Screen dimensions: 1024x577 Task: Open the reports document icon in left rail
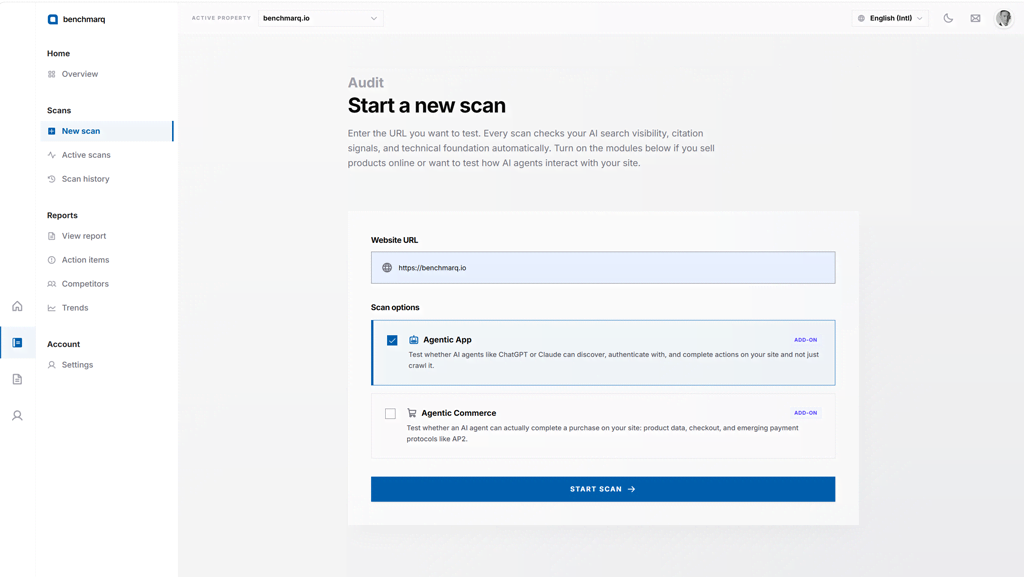click(17, 379)
